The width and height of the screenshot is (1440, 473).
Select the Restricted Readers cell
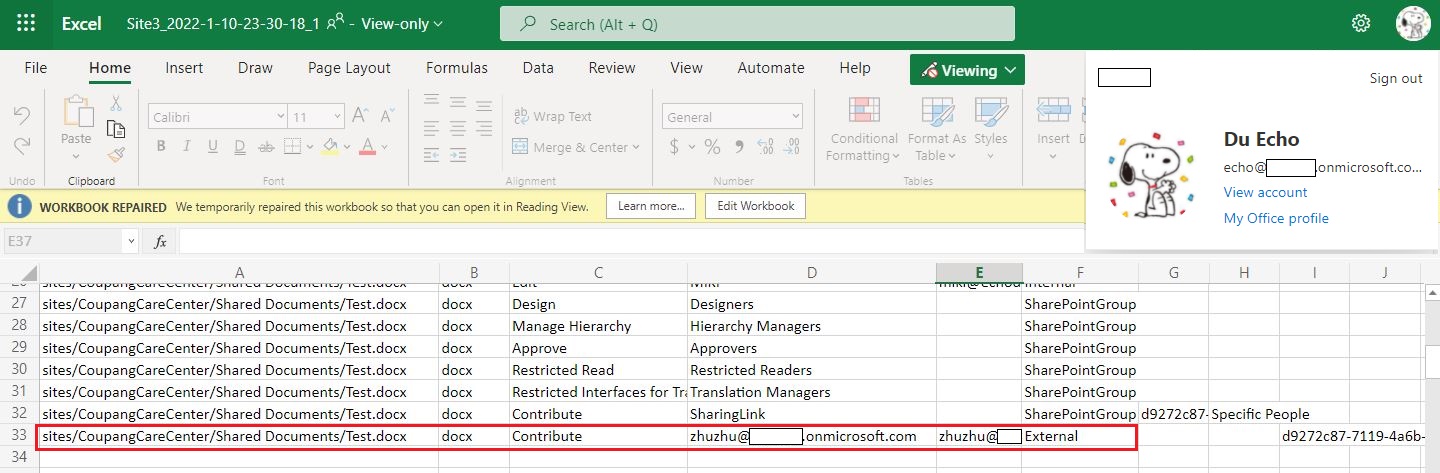click(x=812, y=370)
